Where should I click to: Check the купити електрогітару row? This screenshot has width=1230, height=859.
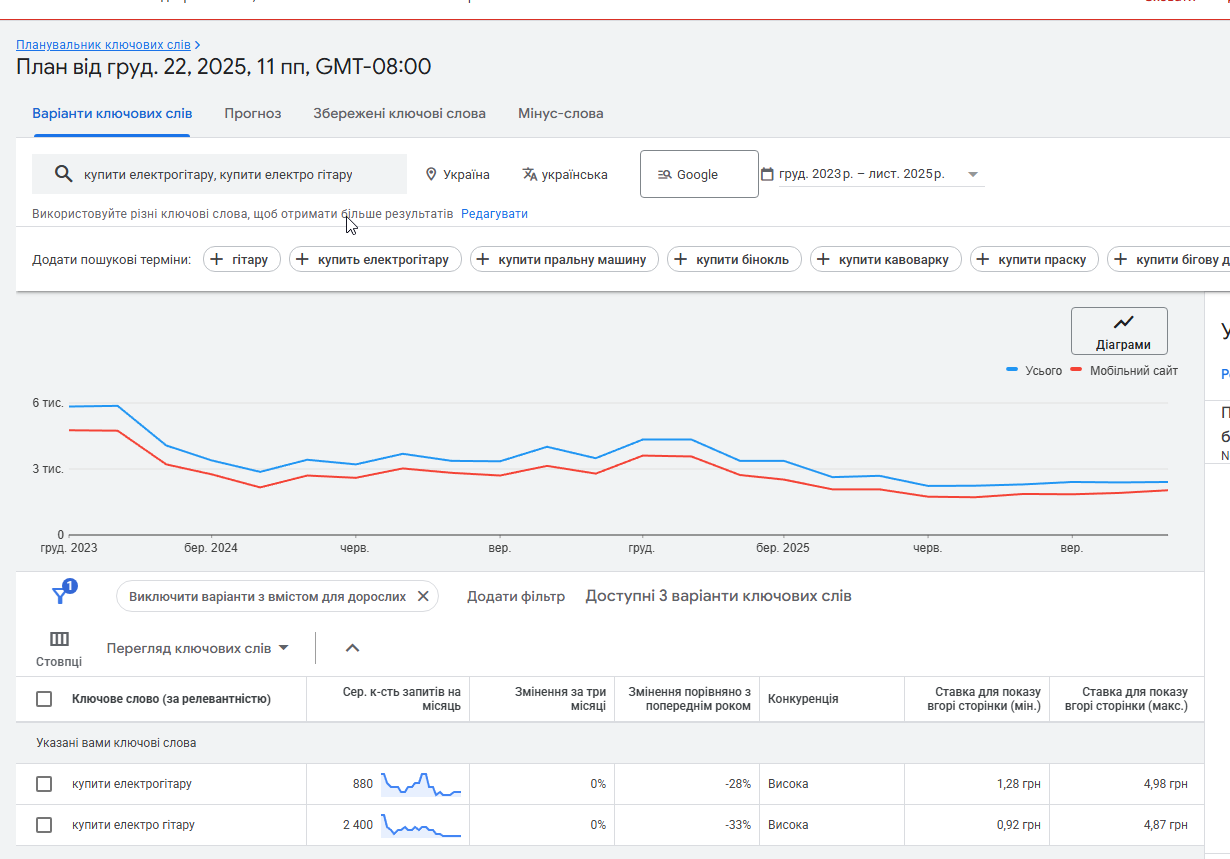(x=44, y=784)
